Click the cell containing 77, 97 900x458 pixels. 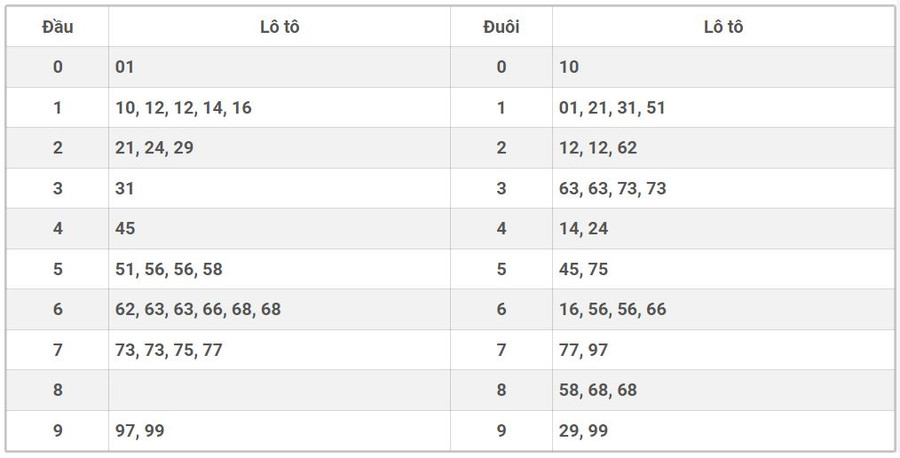(584, 350)
